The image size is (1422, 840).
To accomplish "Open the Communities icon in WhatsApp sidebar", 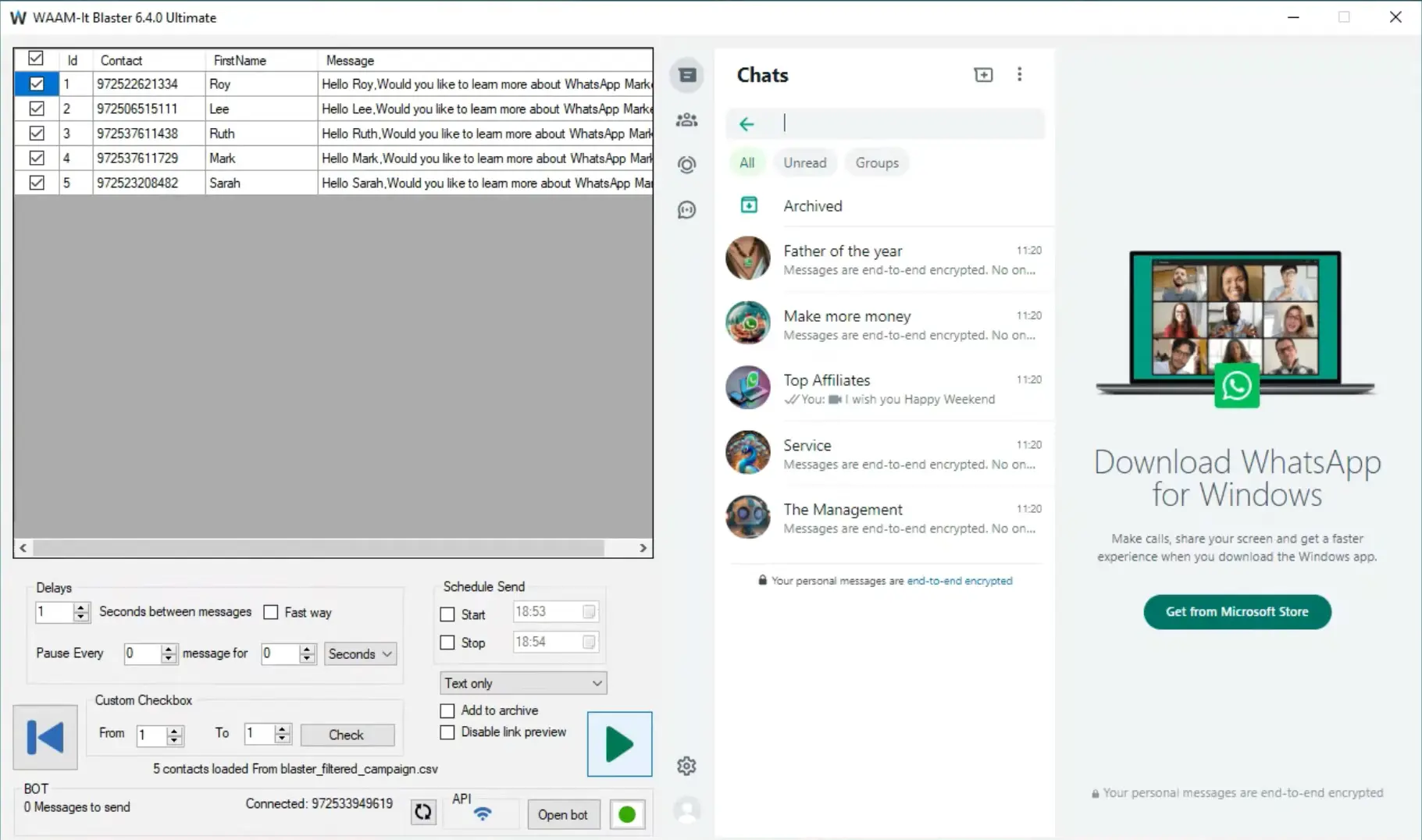I will (x=687, y=119).
